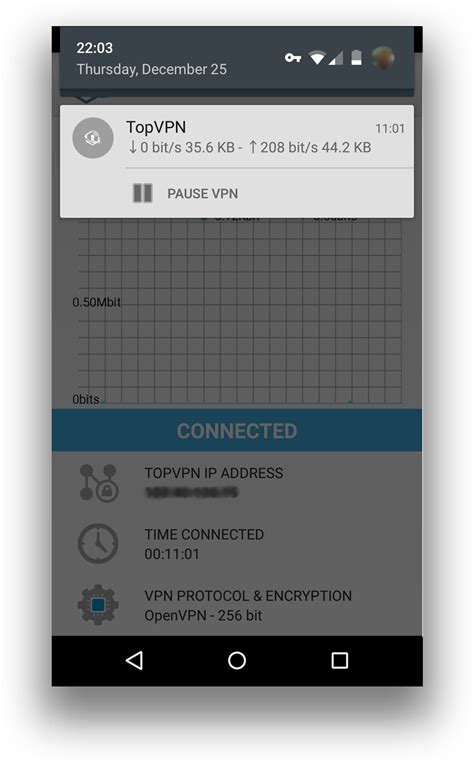Viewport: 474px width, 762px height.
Task: Open the user profile avatar
Action: pos(383,58)
